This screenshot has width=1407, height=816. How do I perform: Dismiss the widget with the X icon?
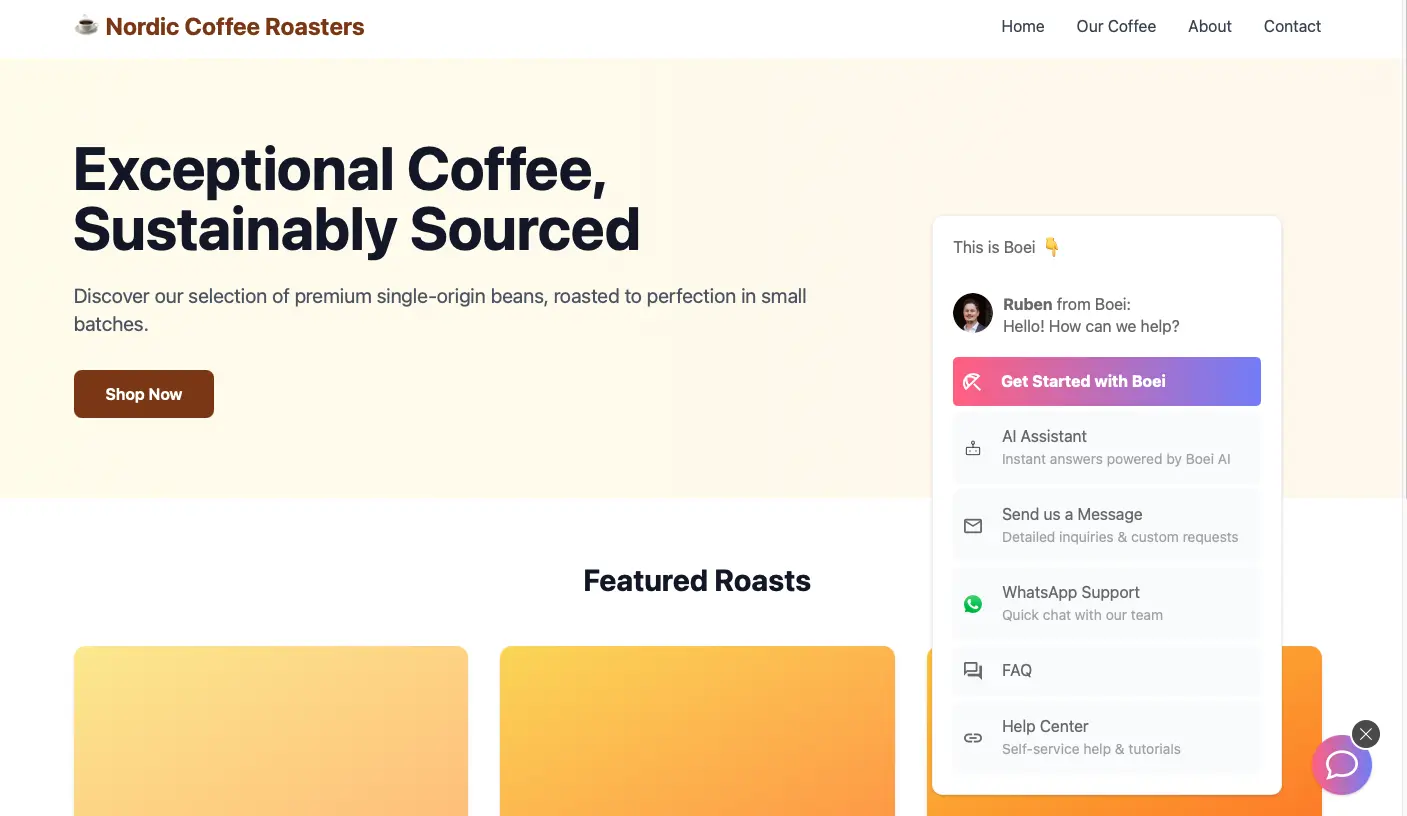(1365, 734)
